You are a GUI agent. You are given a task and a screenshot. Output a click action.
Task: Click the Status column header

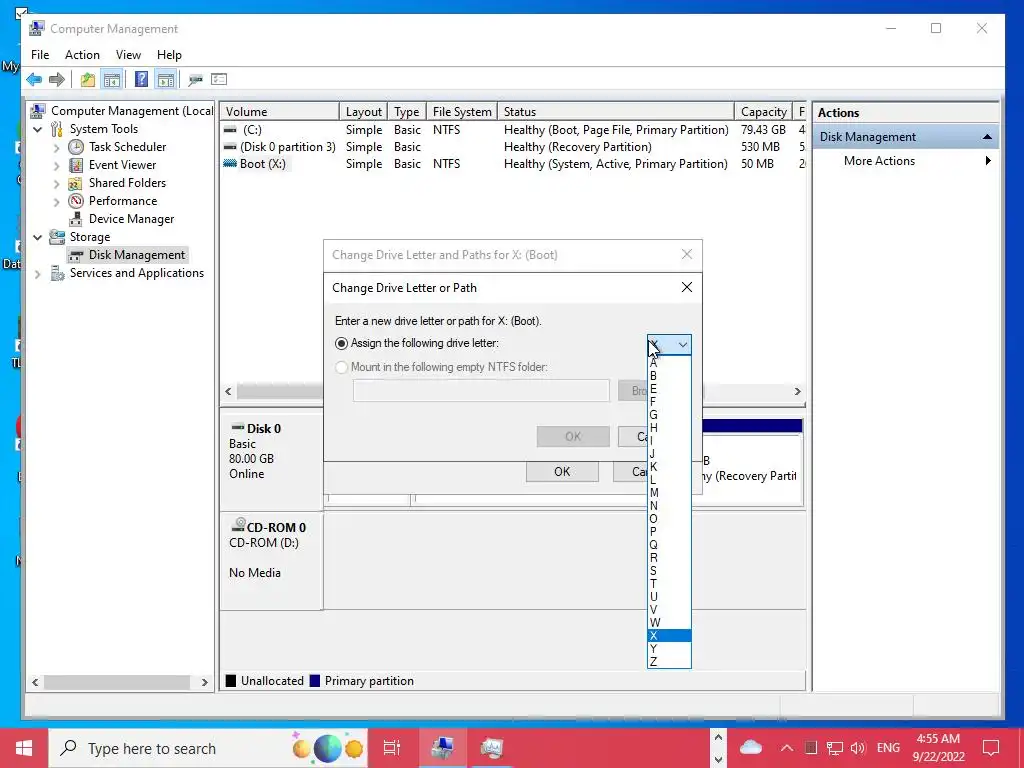click(x=615, y=112)
